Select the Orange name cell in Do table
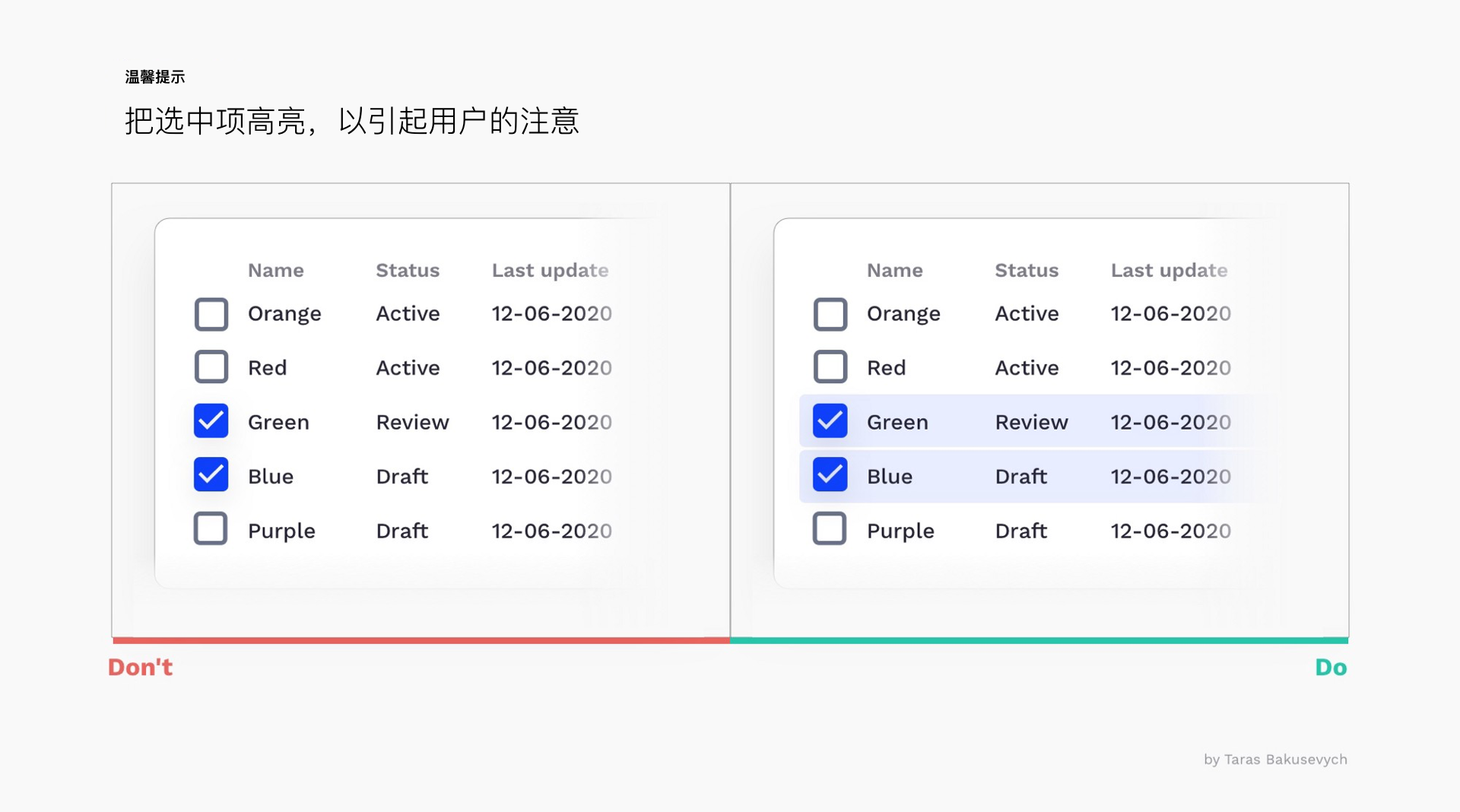 (903, 314)
